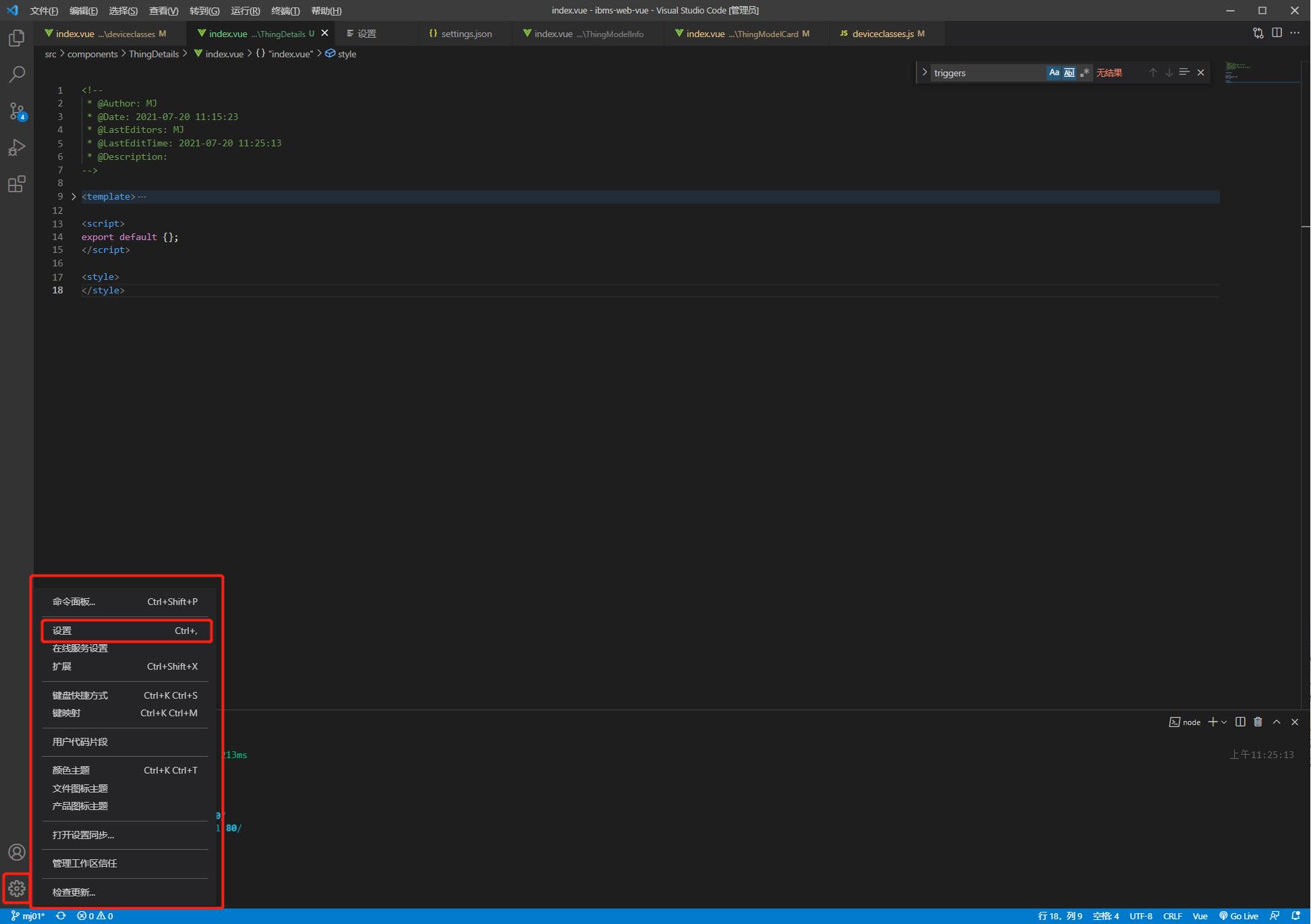The height and width of the screenshot is (924, 1311).
Task: Kill terminal with trash icon
Action: 1258,722
